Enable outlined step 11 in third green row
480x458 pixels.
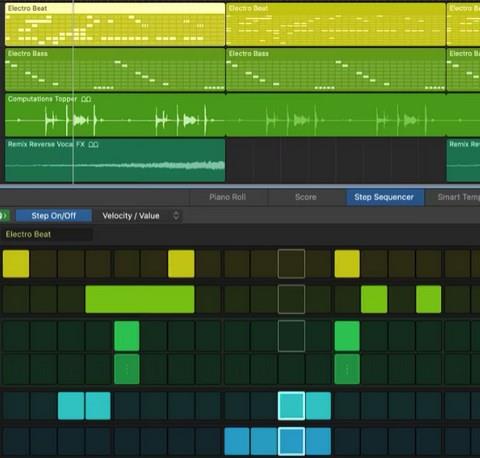pyautogui.click(x=291, y=336)
